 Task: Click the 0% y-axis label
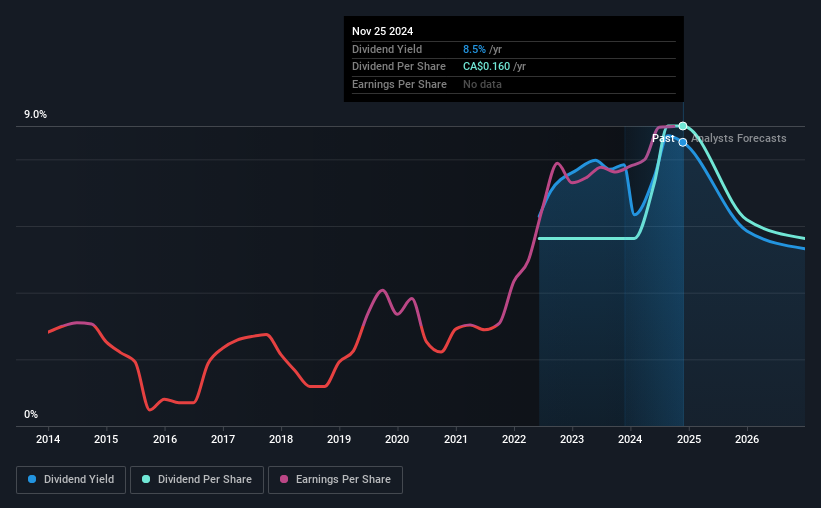click(x=31, y=414)
